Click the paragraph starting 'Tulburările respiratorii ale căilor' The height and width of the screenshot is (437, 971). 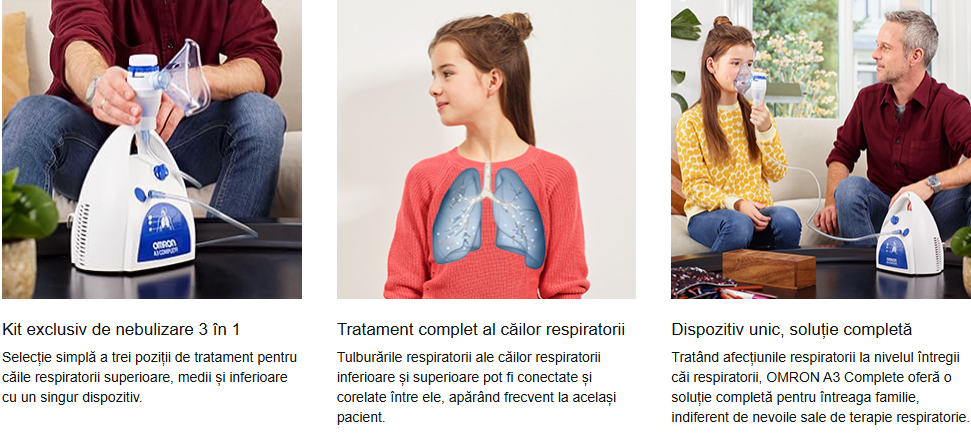click(x=477, y=387)
